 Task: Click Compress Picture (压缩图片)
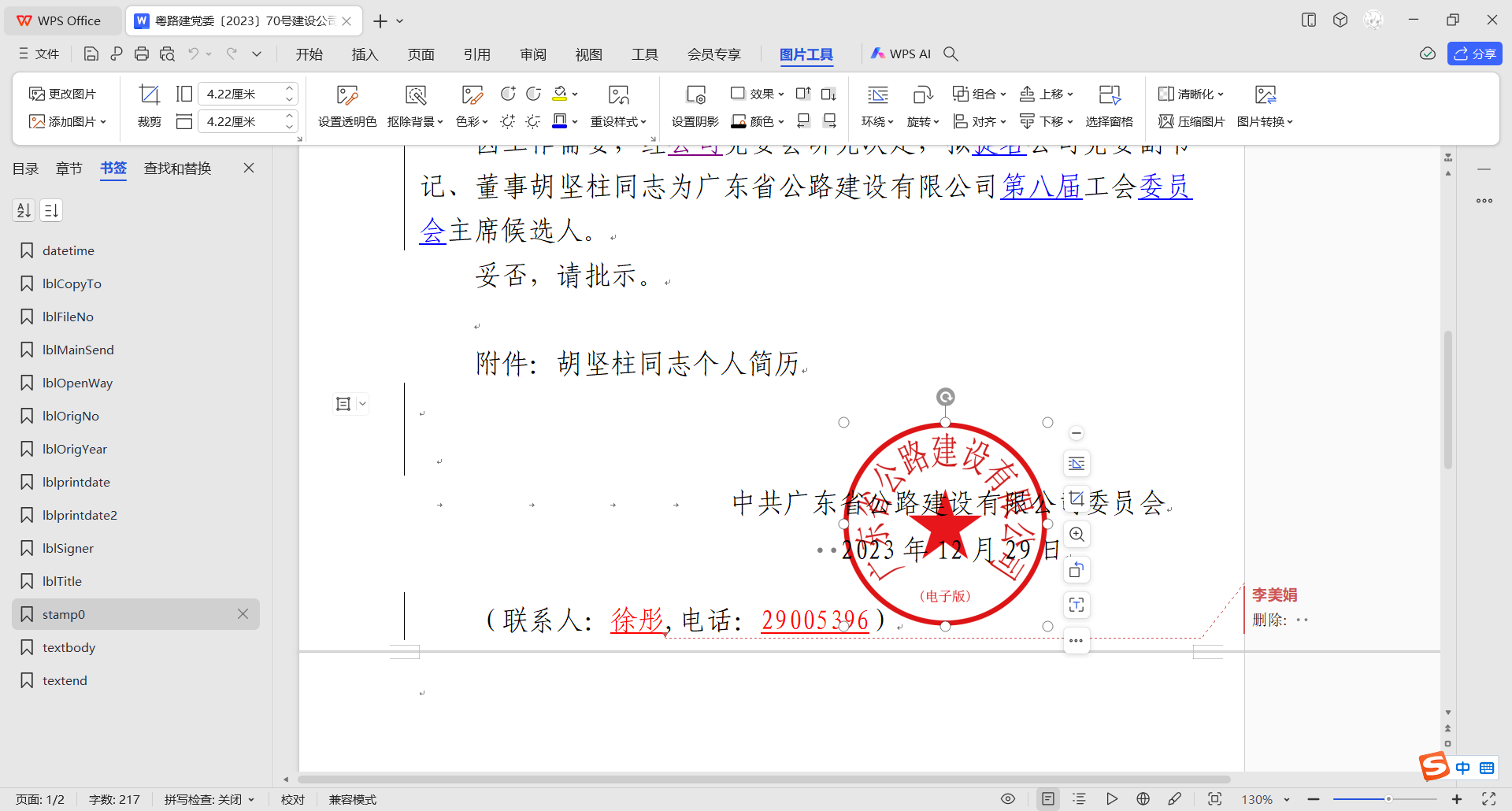click(1191, 121)
